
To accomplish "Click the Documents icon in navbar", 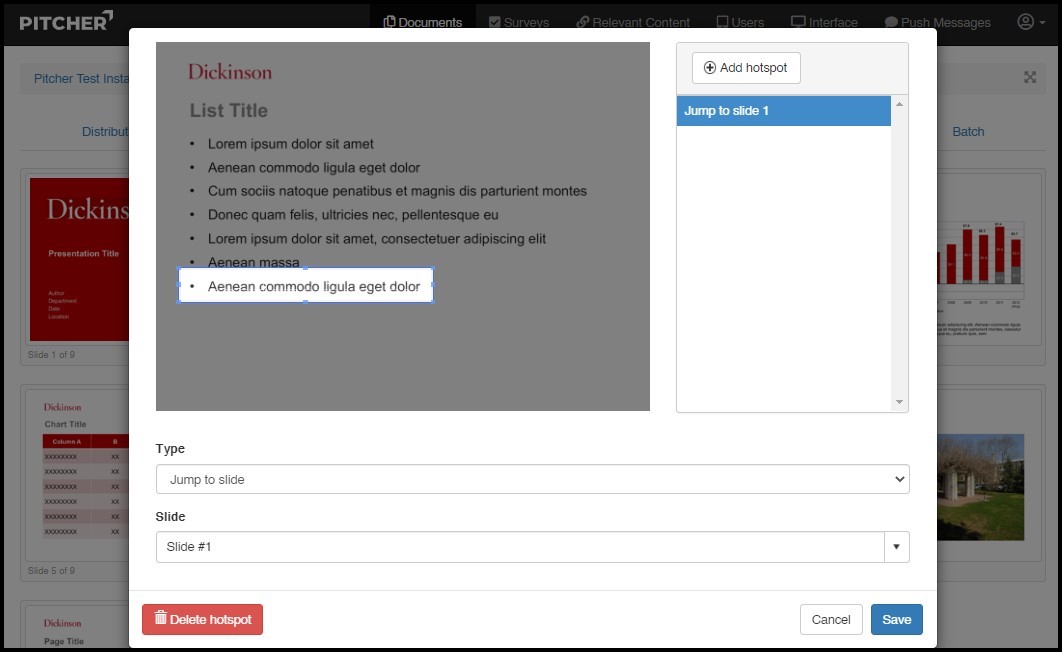I will tap(390, 22).
